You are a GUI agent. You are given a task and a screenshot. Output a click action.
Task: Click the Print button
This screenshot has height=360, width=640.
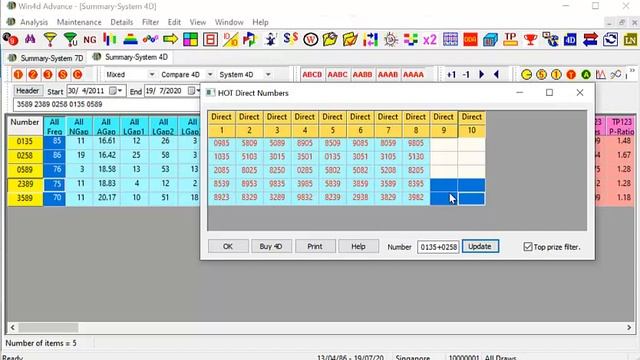pyautogui.click(x=315, y=246)
